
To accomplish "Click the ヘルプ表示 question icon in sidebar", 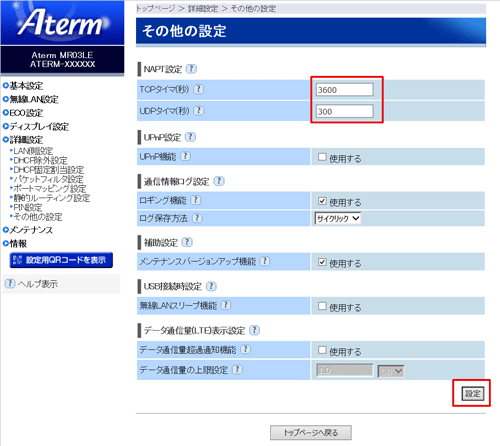I will [10, 284].
